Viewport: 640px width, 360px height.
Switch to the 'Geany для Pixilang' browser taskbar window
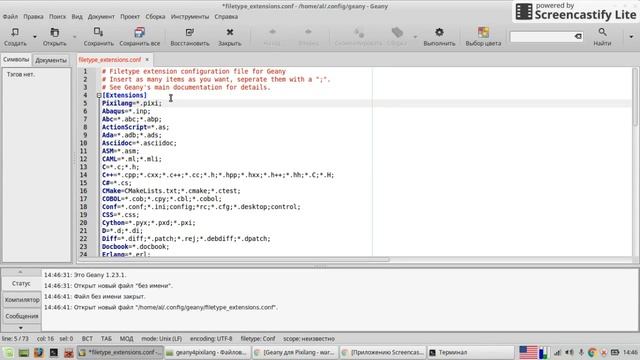click(294, 352)
